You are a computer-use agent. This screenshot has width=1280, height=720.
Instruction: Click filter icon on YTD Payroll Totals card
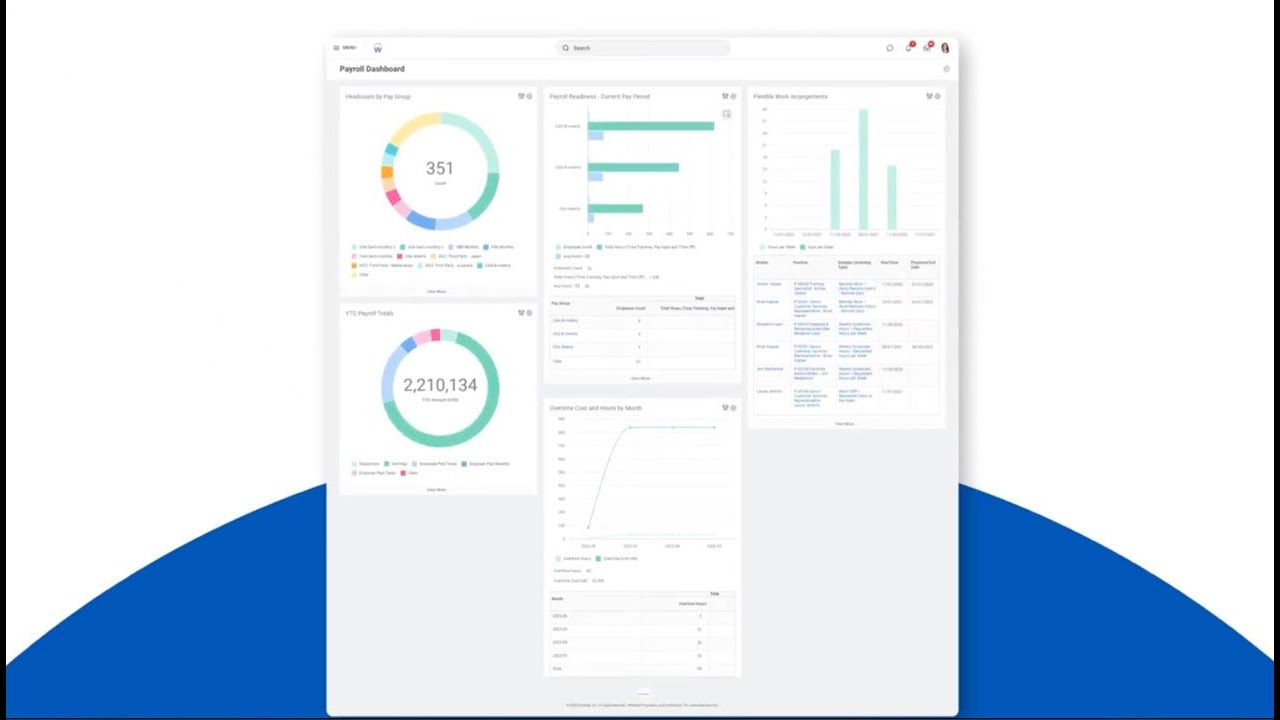coord(521,313)
